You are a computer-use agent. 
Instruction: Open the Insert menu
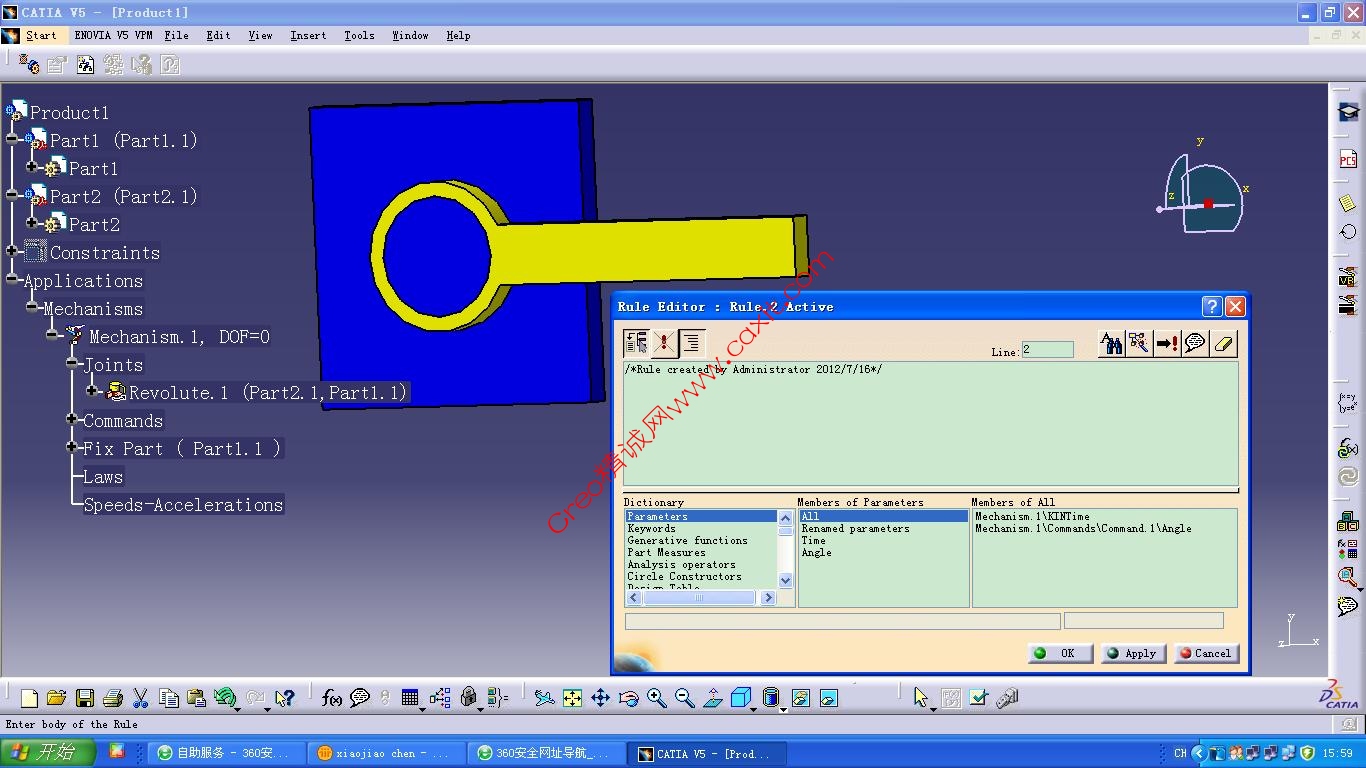pyautogui.click(x=308, y=36)
